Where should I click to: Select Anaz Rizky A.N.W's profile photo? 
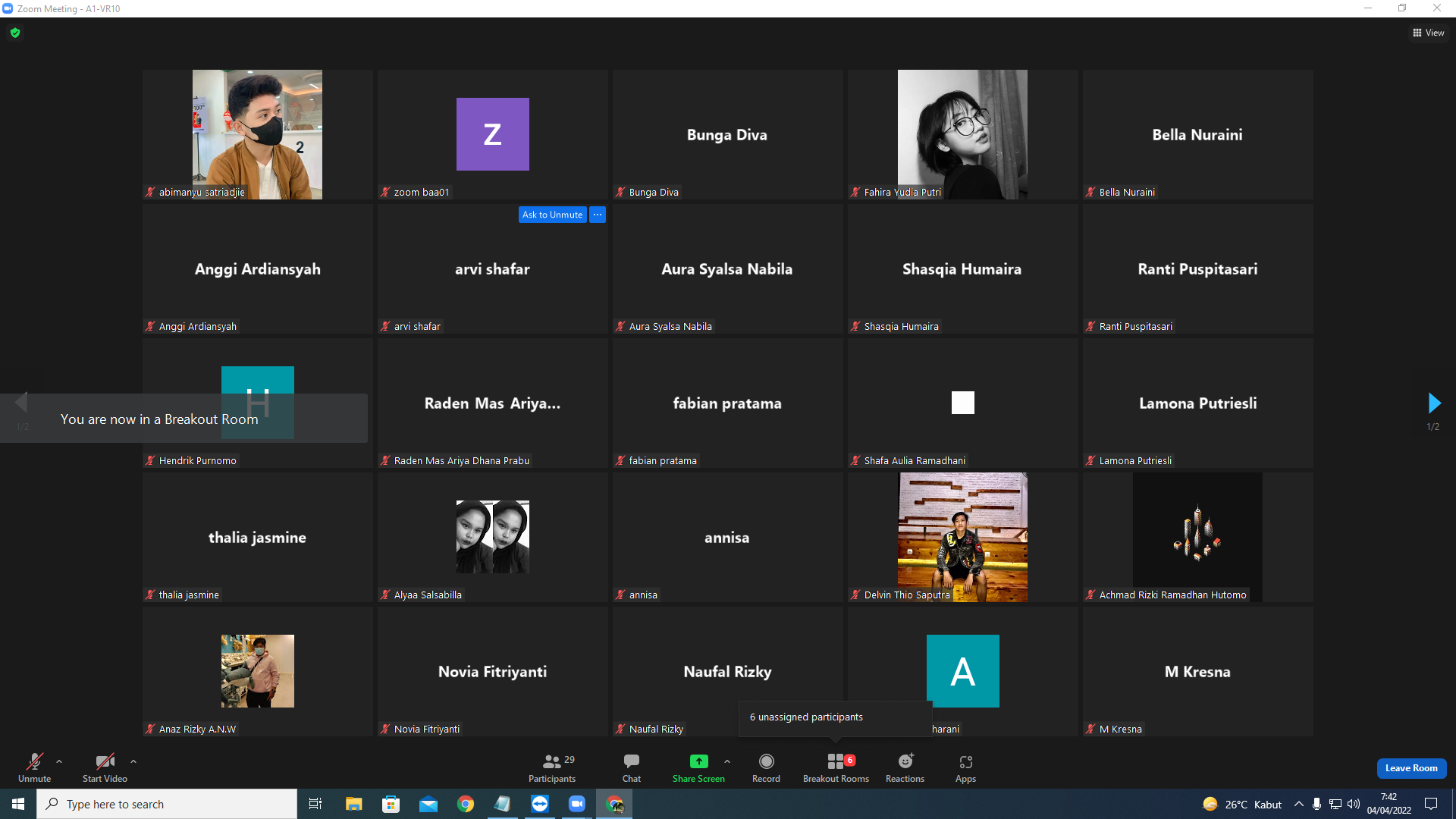coord(258,671)
